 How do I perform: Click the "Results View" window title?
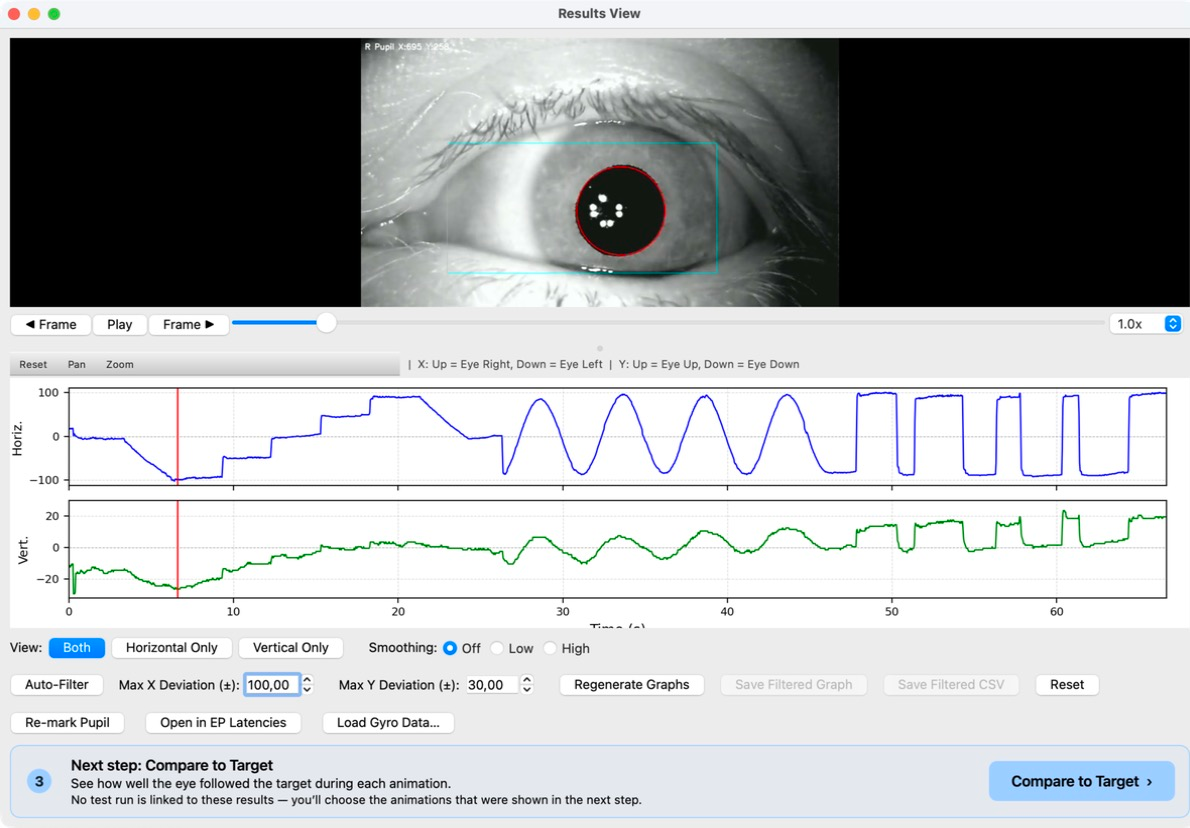599,14
